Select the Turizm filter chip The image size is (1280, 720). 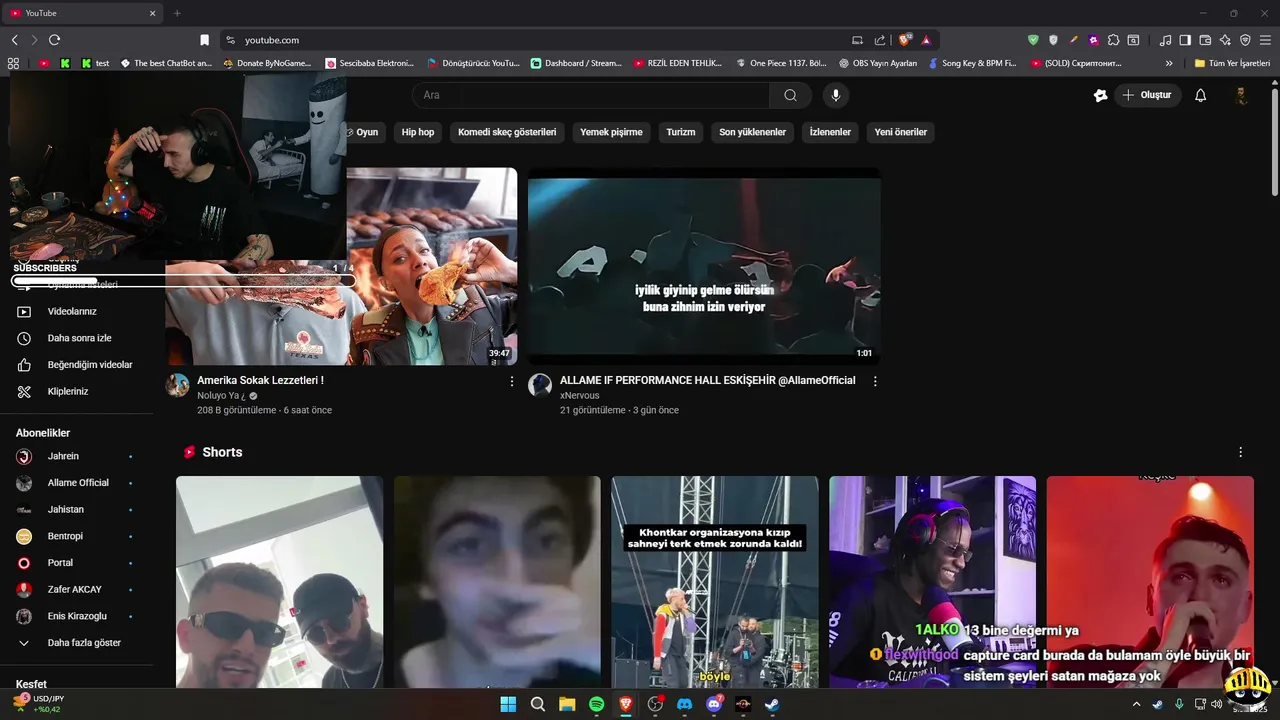click(681, 132)
